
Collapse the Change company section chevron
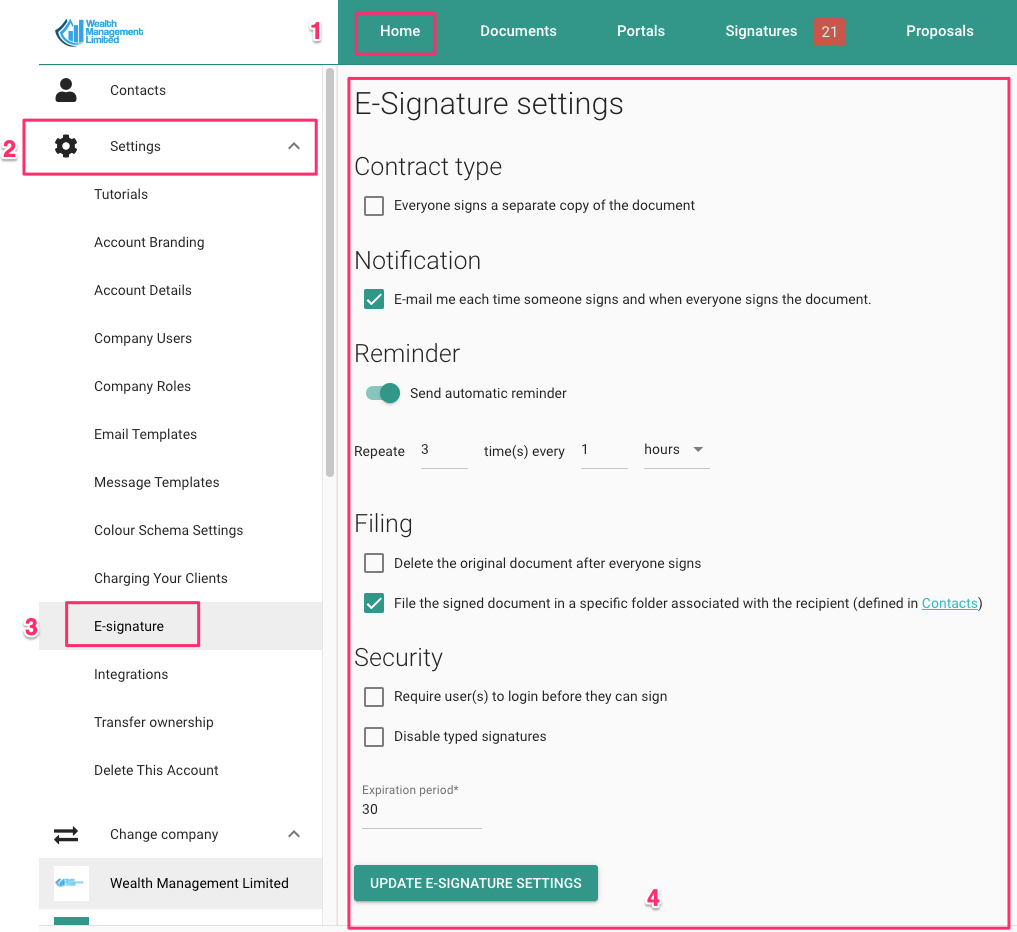click(294, 834)
